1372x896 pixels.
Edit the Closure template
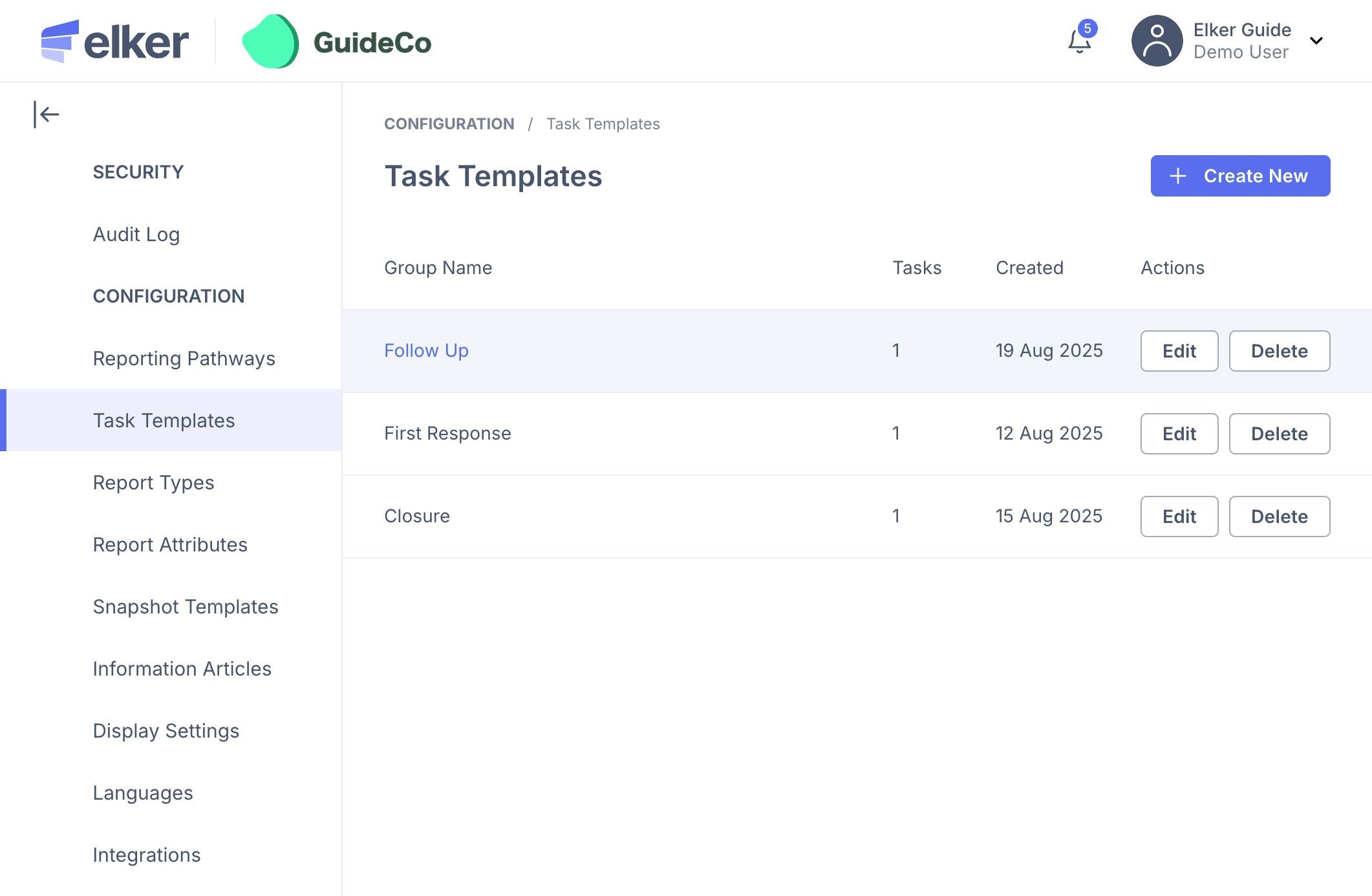1179,517
